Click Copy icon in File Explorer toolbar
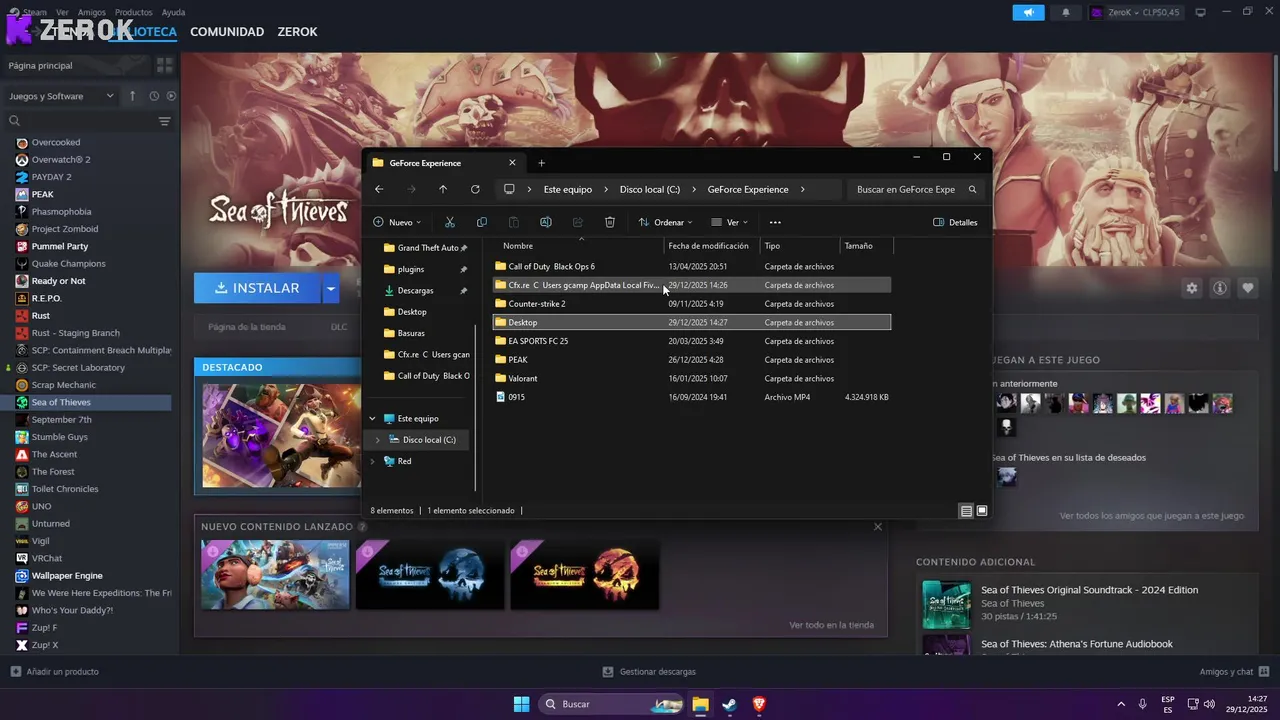 pyautogui.click(x=482, y=222)
